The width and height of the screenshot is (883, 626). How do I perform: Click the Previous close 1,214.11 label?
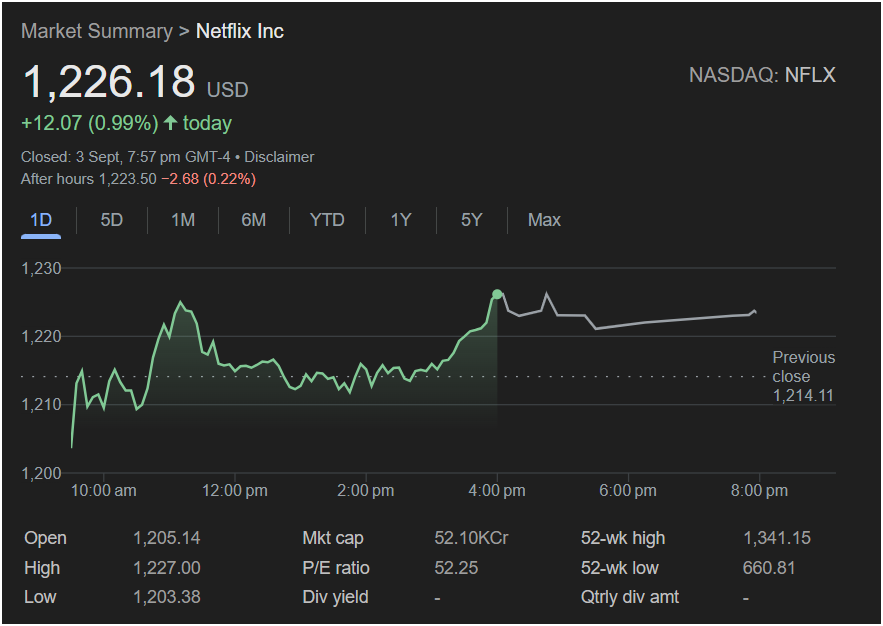[804, 376]
